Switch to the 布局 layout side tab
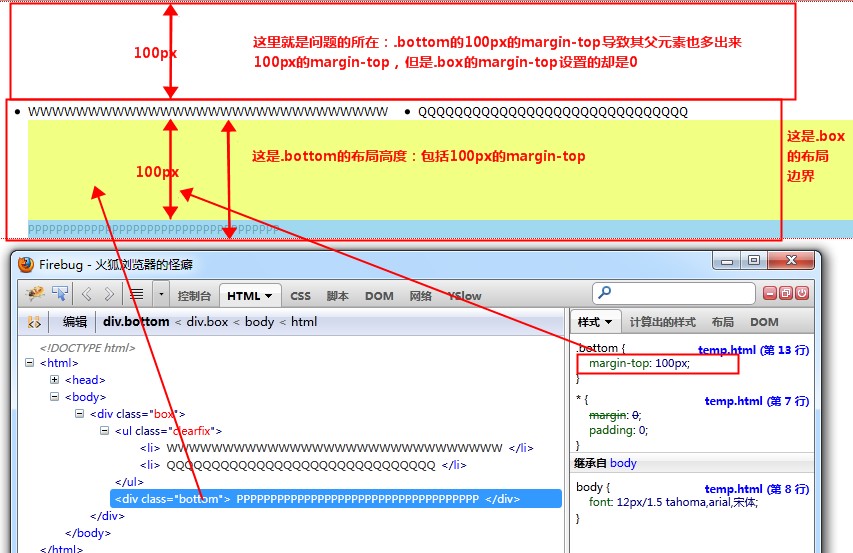The width and height of the screenshot is (853, 553). coord(722,322)
